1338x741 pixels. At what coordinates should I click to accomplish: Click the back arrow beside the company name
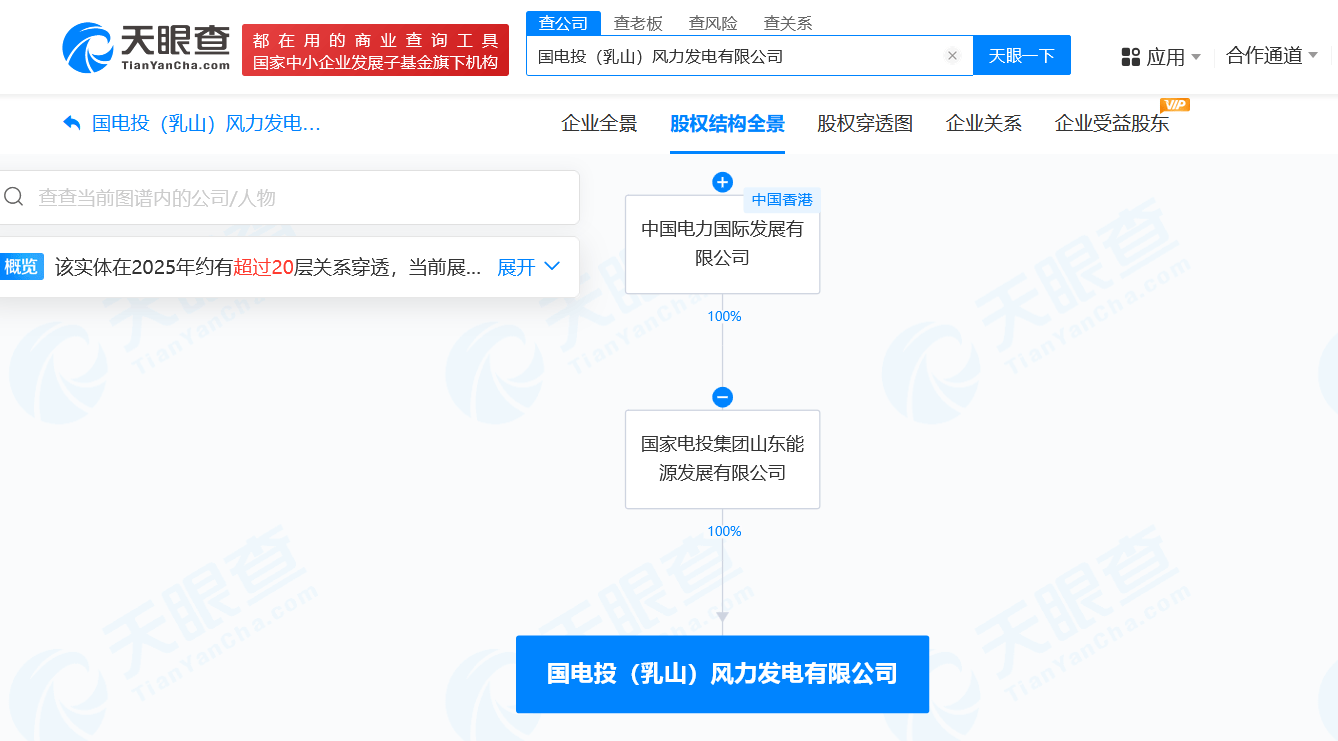coord(72,123)
